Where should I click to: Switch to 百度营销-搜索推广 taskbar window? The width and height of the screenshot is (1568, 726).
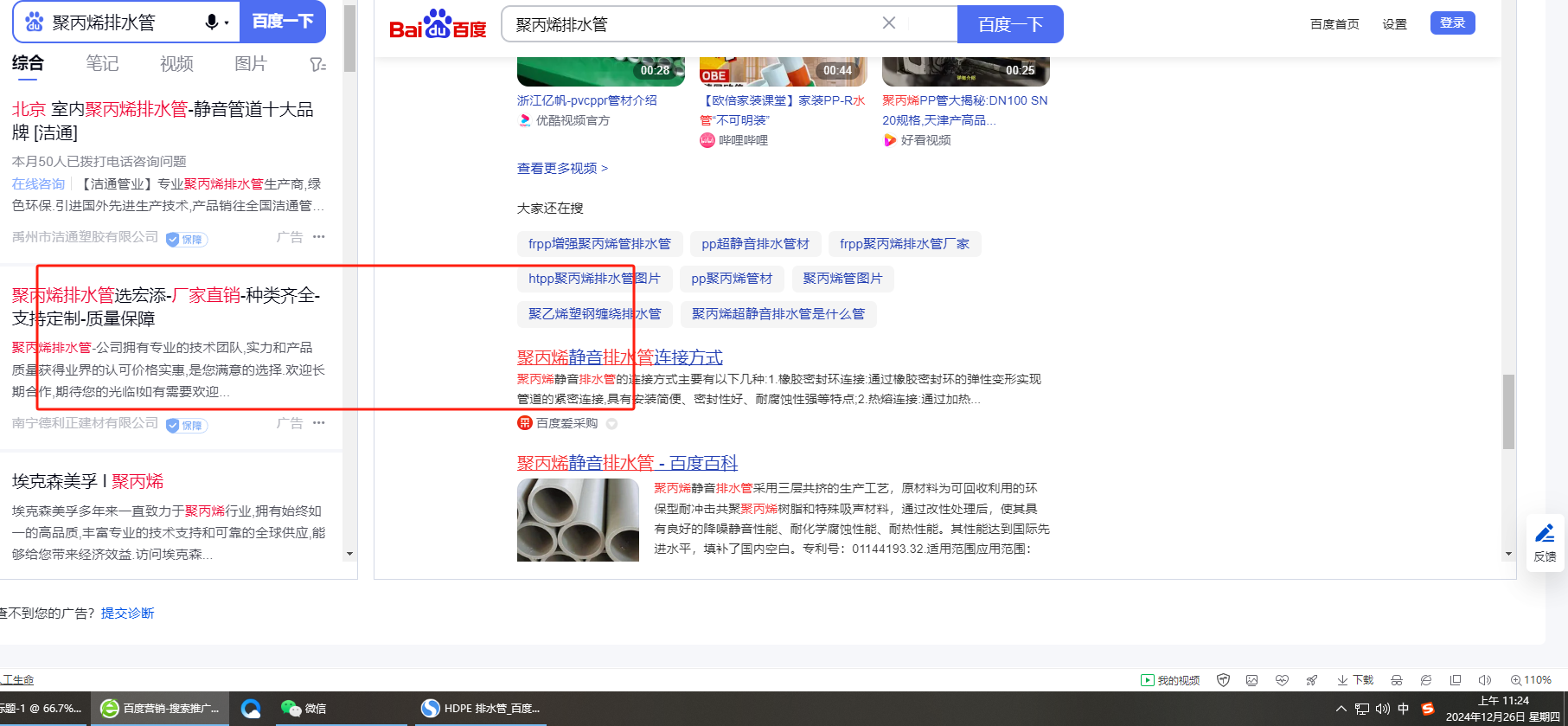(160, 709)
